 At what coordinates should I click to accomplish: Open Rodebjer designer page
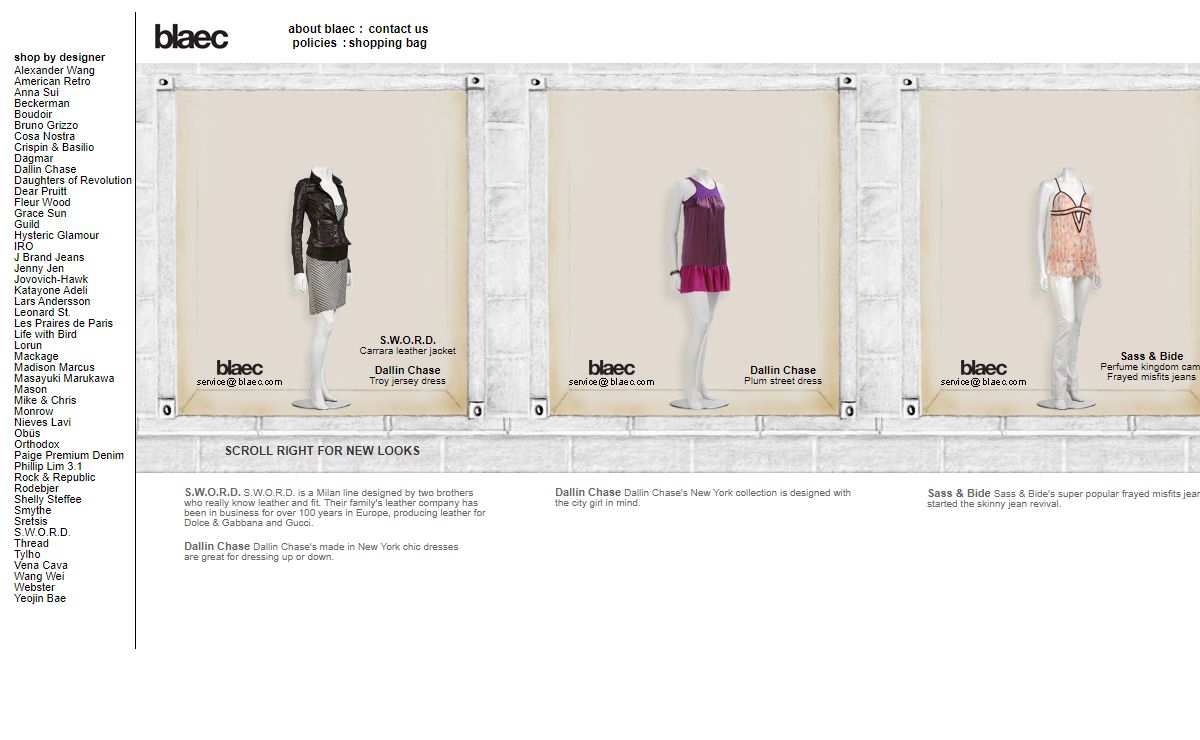pos(36,488)
